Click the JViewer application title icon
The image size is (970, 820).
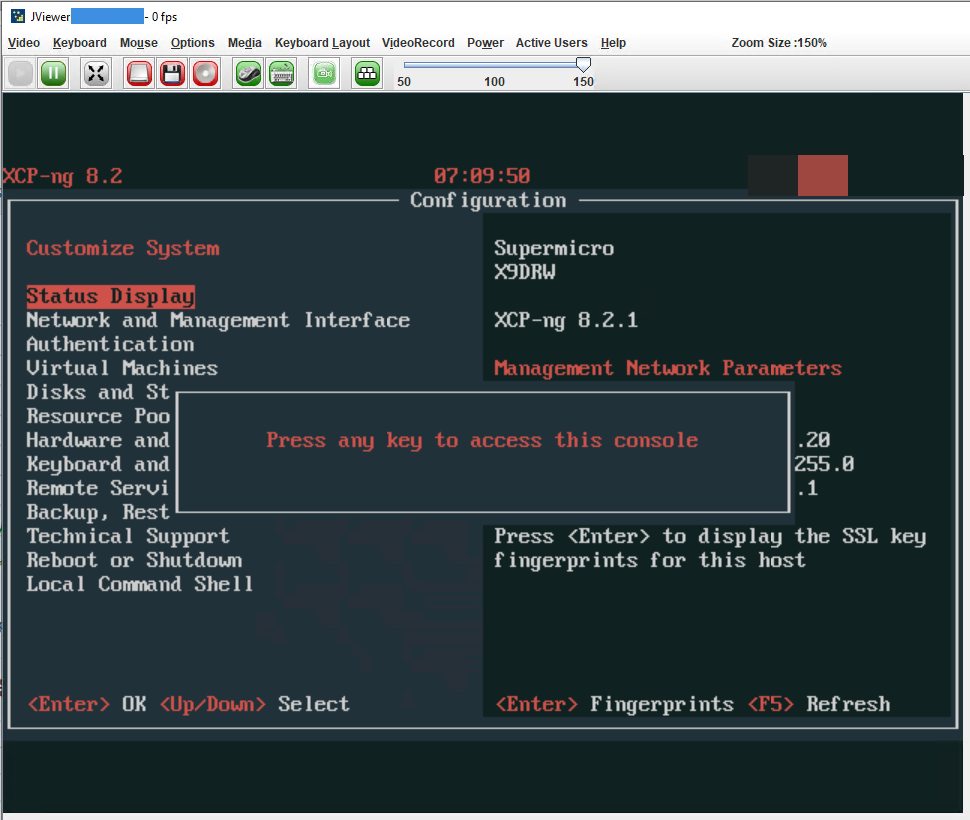pyautogui.click(x=18, y=16)
